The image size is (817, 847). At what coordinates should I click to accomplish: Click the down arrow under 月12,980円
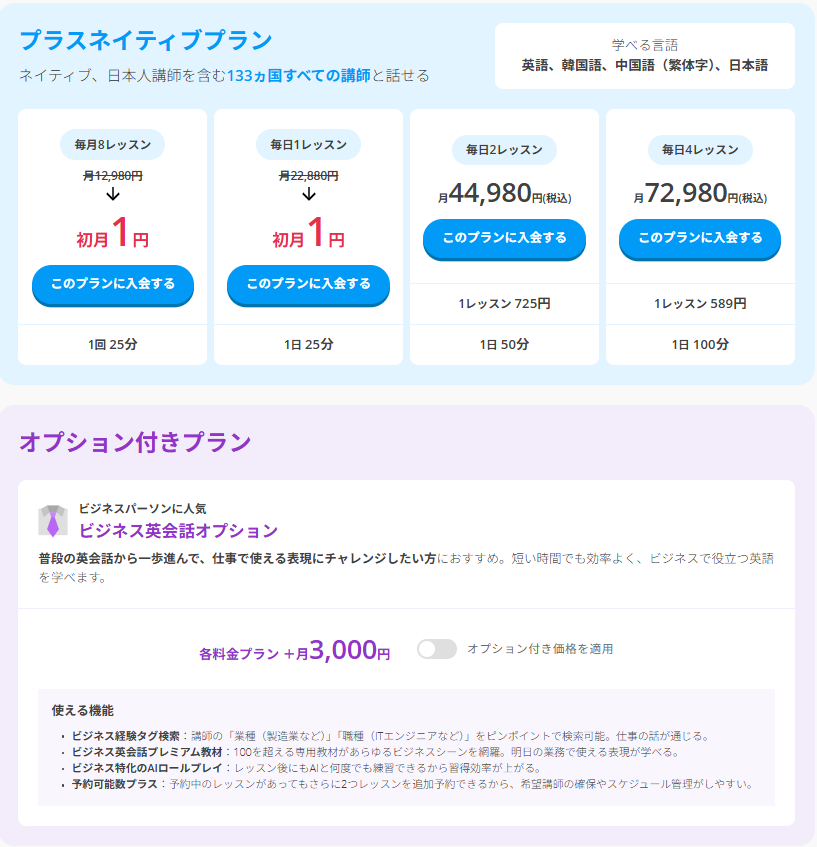click(113, 195)
